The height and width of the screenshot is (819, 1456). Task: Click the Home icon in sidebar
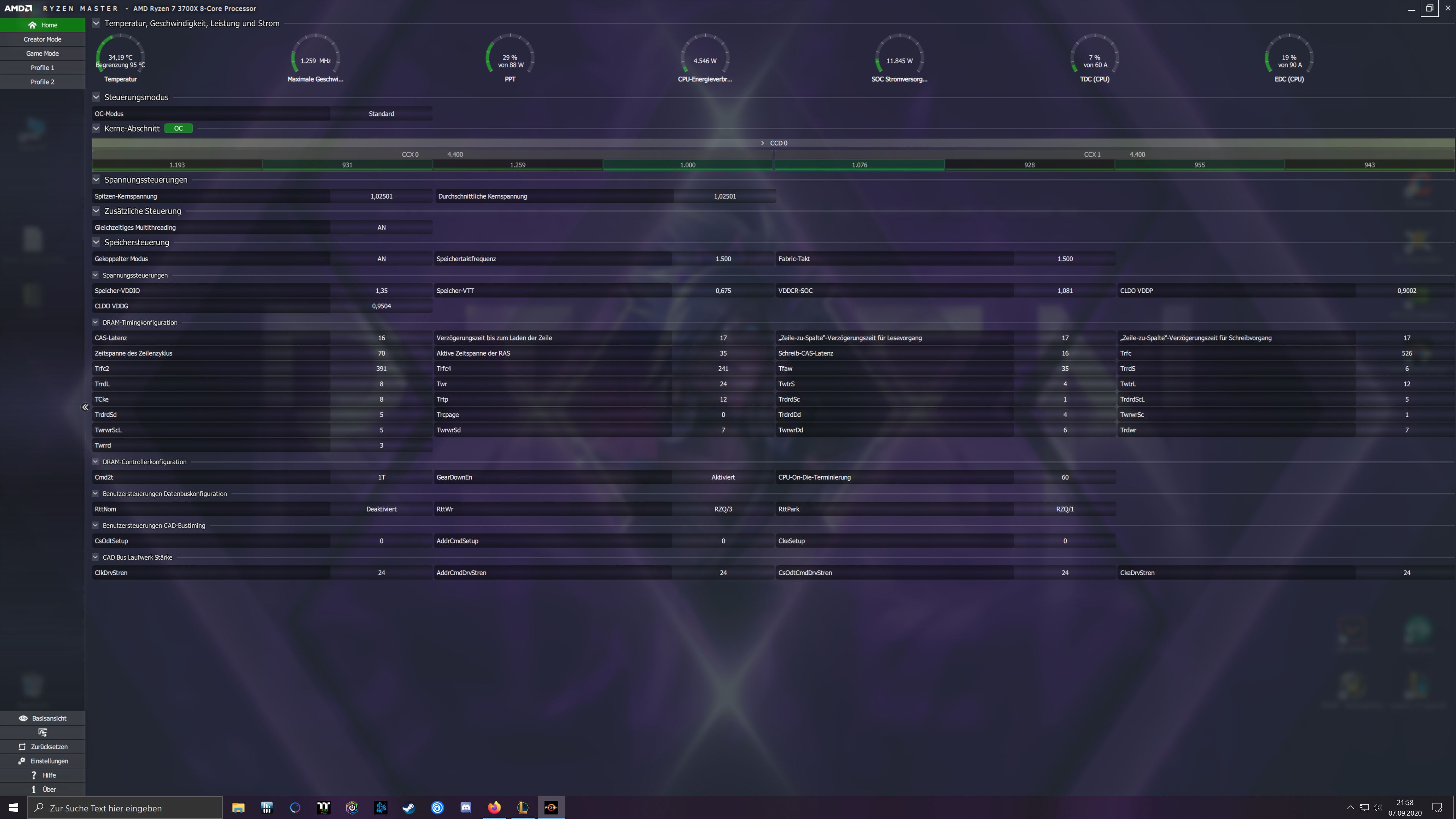[32, 25]
